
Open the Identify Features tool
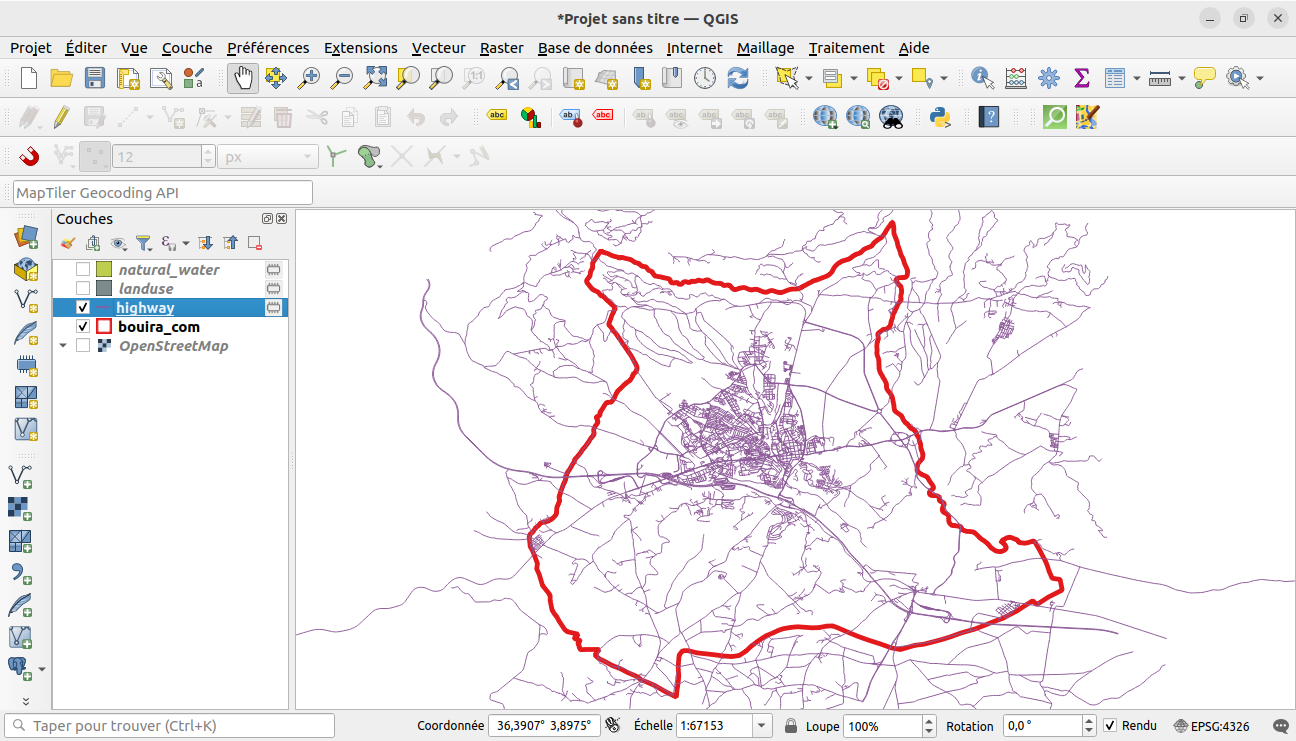[983, 78]
